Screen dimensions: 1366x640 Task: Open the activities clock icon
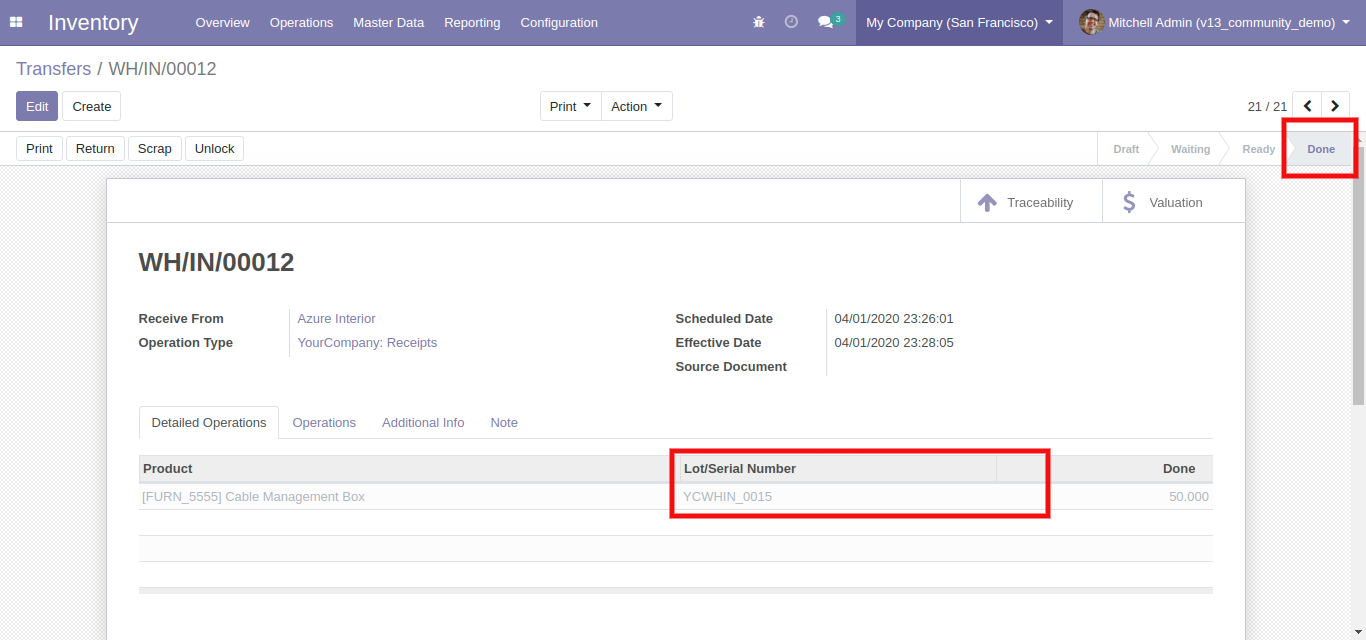pyautogui.click(x=791, y=22)
